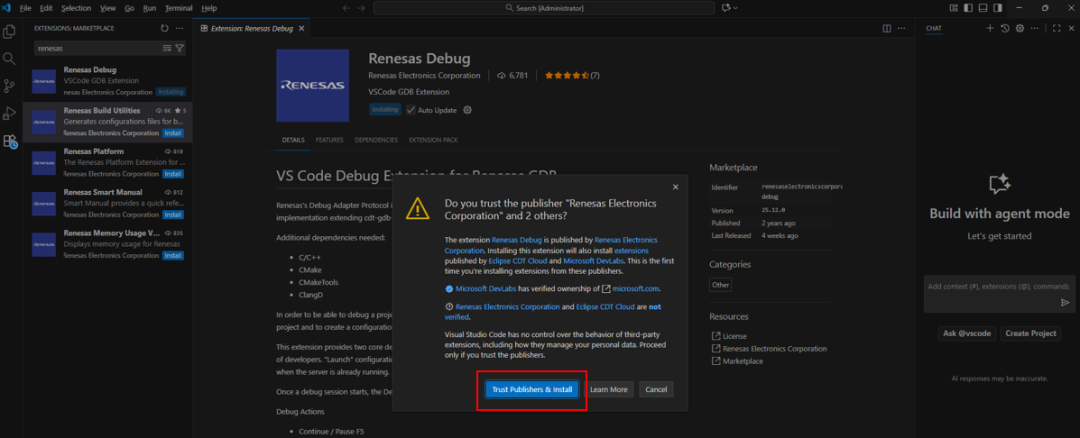Open the Terminal menu

180,8
